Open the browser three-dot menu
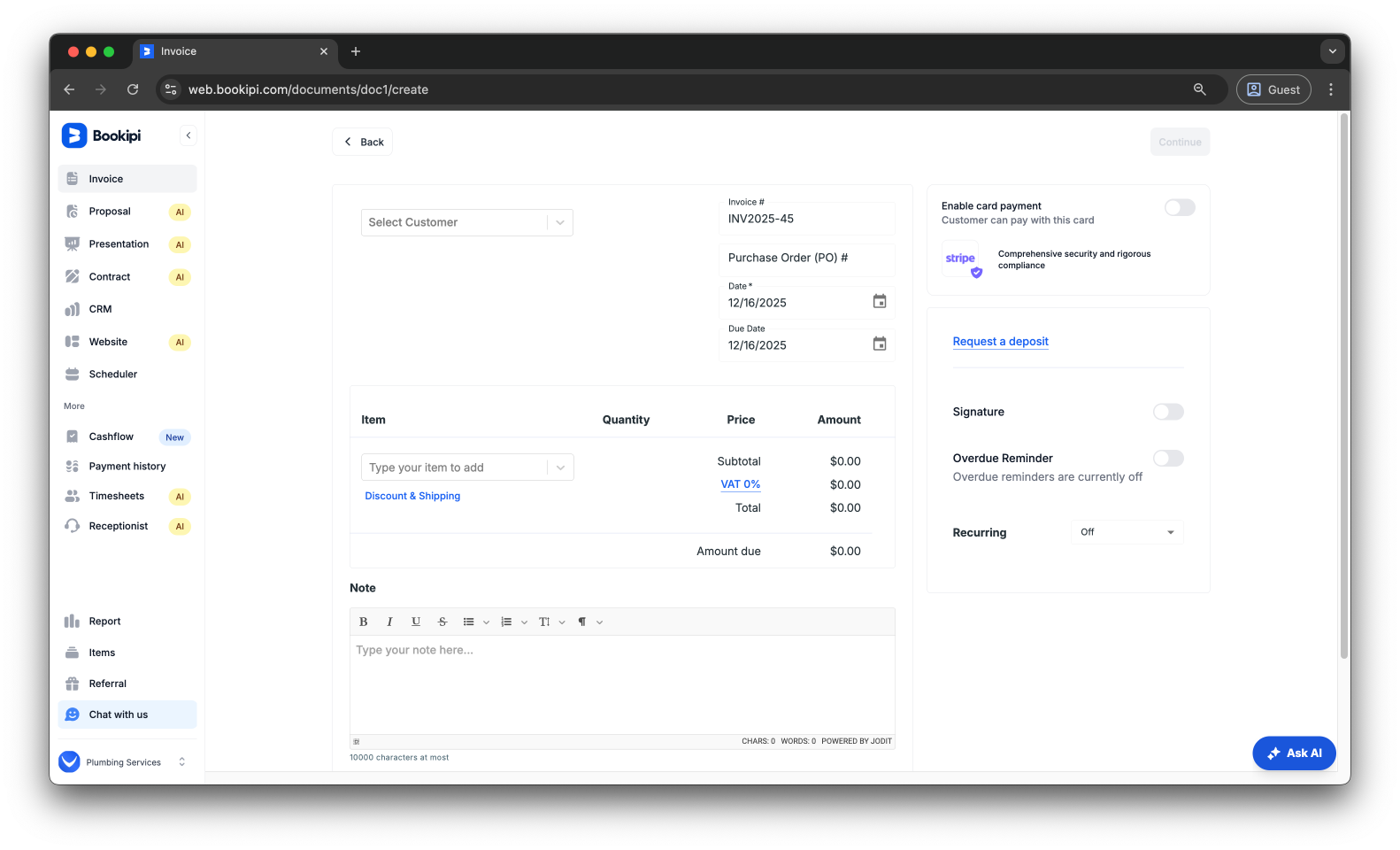1400x850 pixels. pyautogui.click(x=1331, y=89)
